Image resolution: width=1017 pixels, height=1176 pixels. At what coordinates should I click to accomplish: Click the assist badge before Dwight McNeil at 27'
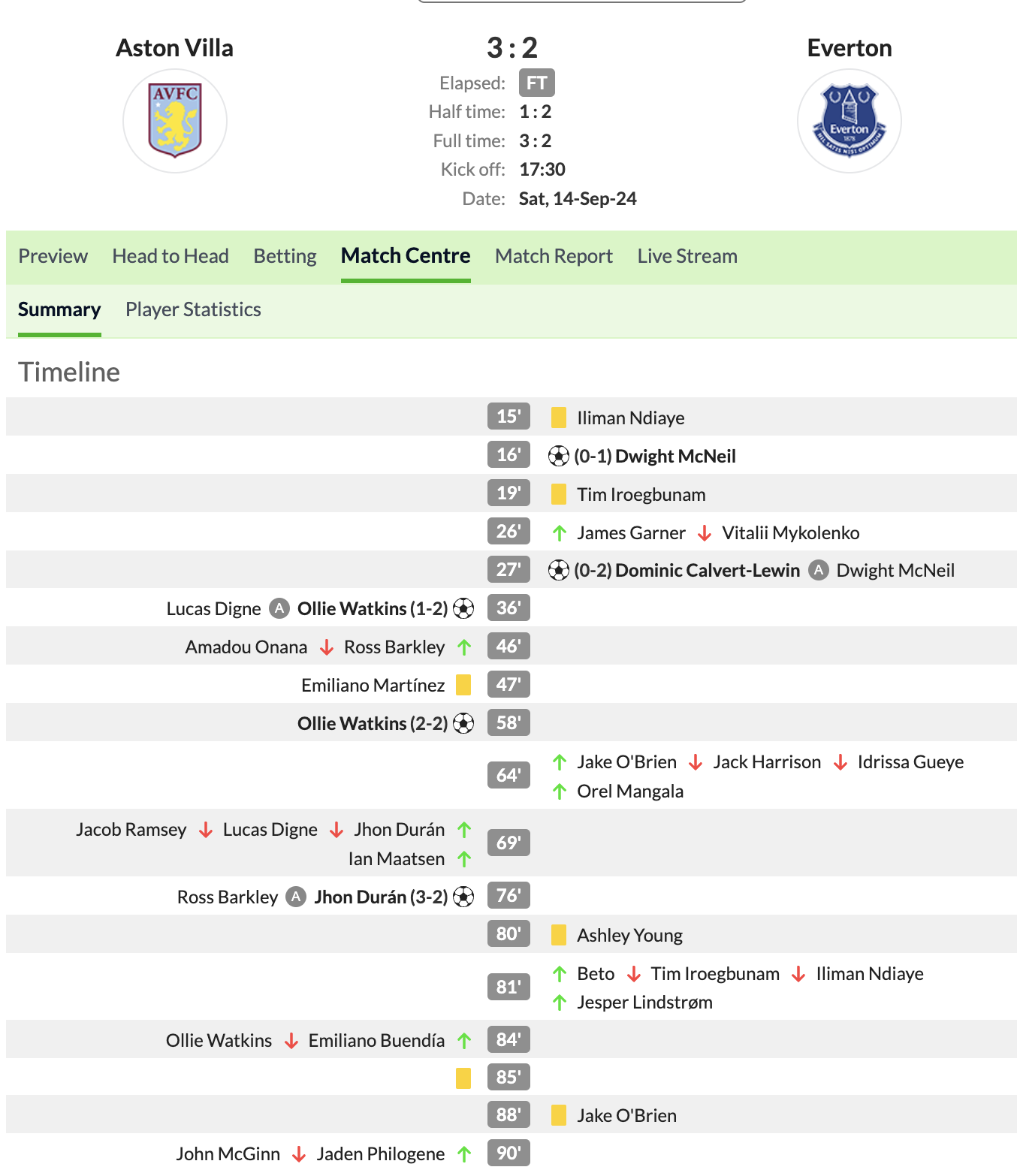pos(819,570)
